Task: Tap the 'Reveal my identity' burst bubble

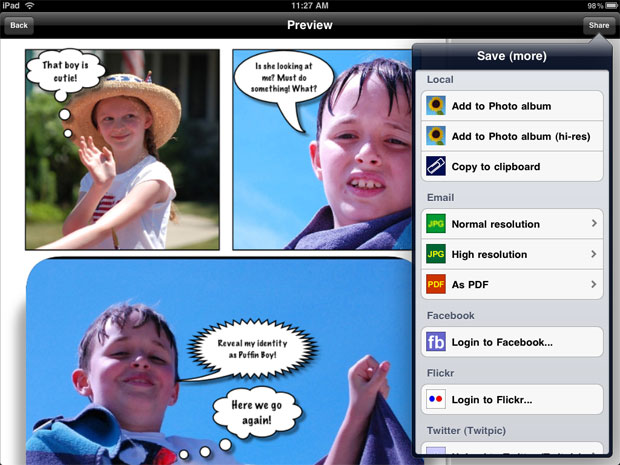Action: coord(252,349)
